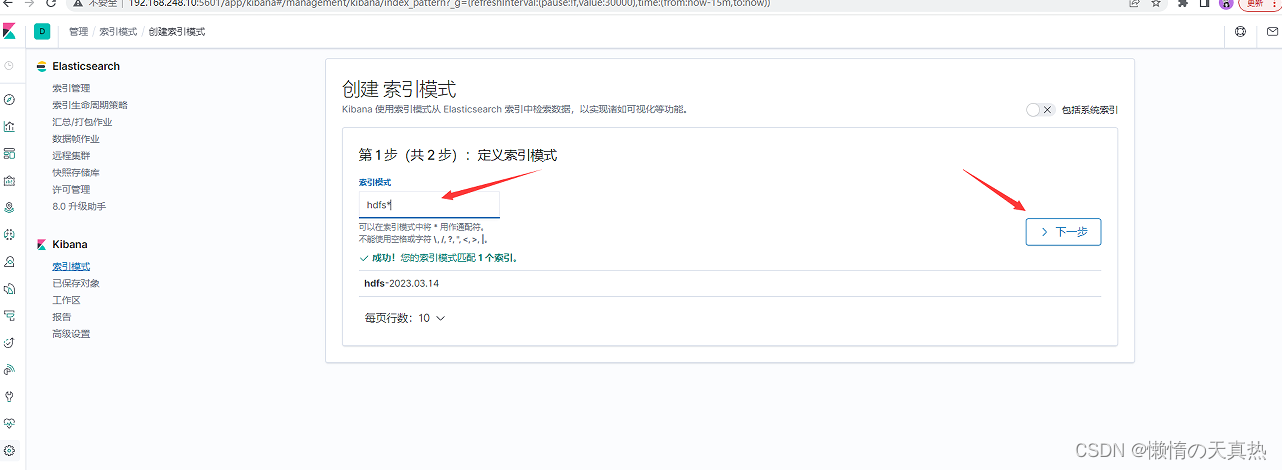This screenshot has height=470, width=1282.
Task: Open recently viewed clock icon
Action: [9, 65]
